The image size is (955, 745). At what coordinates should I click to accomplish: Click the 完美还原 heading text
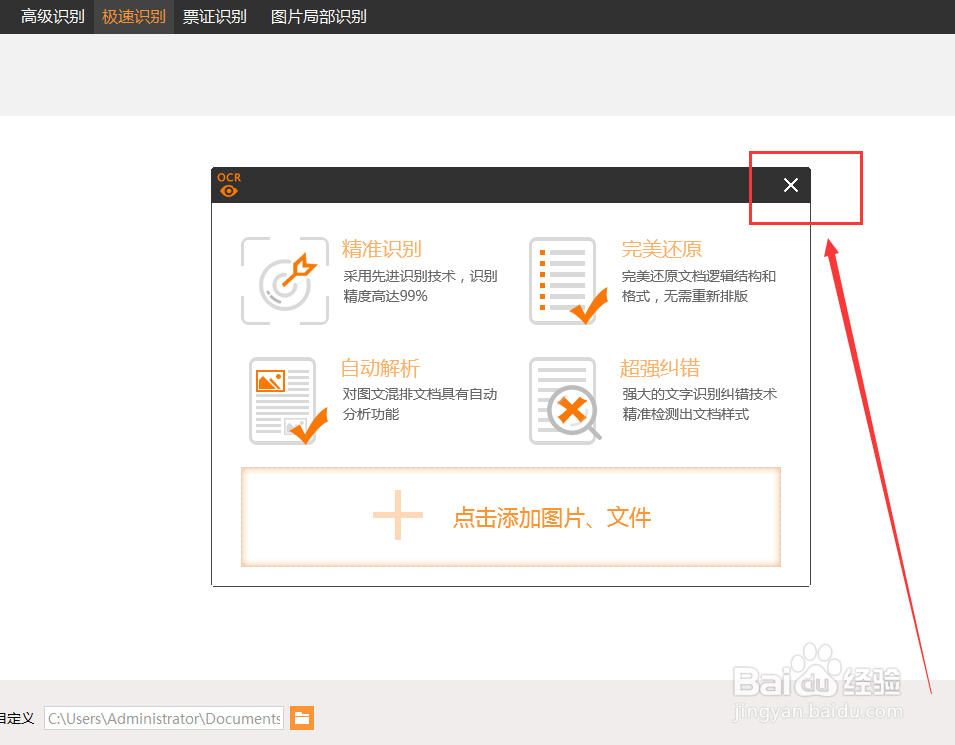[661, 249]
